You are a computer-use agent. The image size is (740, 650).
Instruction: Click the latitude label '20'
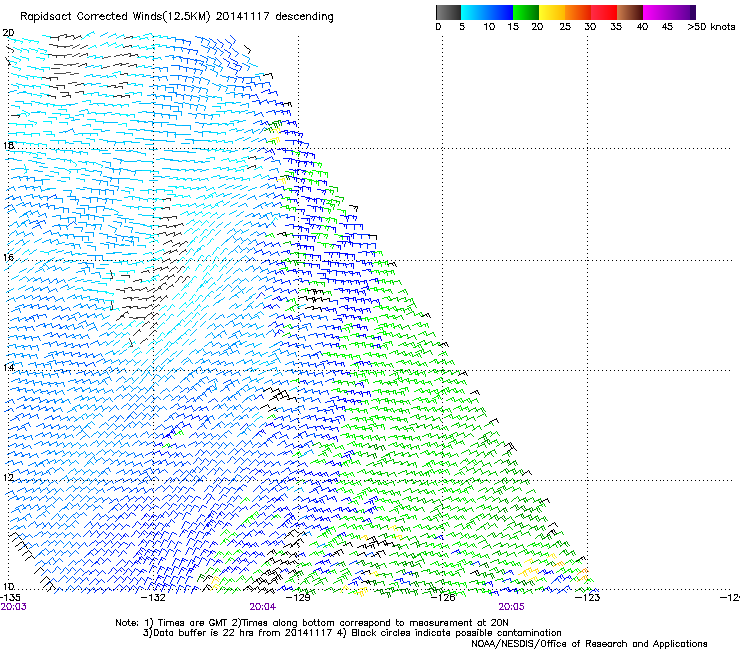pyautogui.click(x=8, y=33)
